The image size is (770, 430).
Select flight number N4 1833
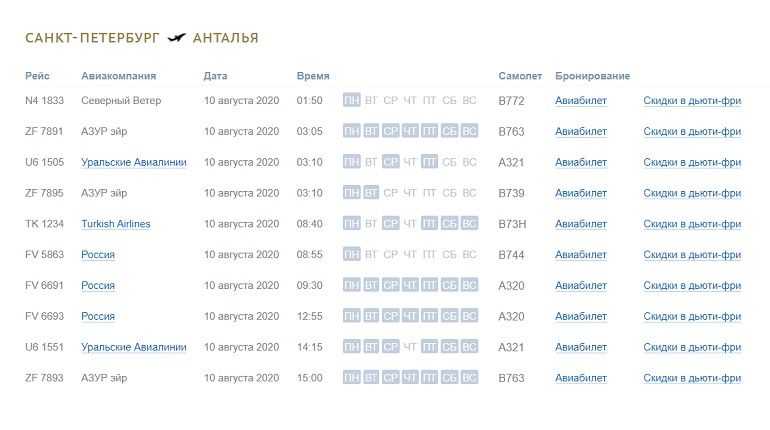45,101
